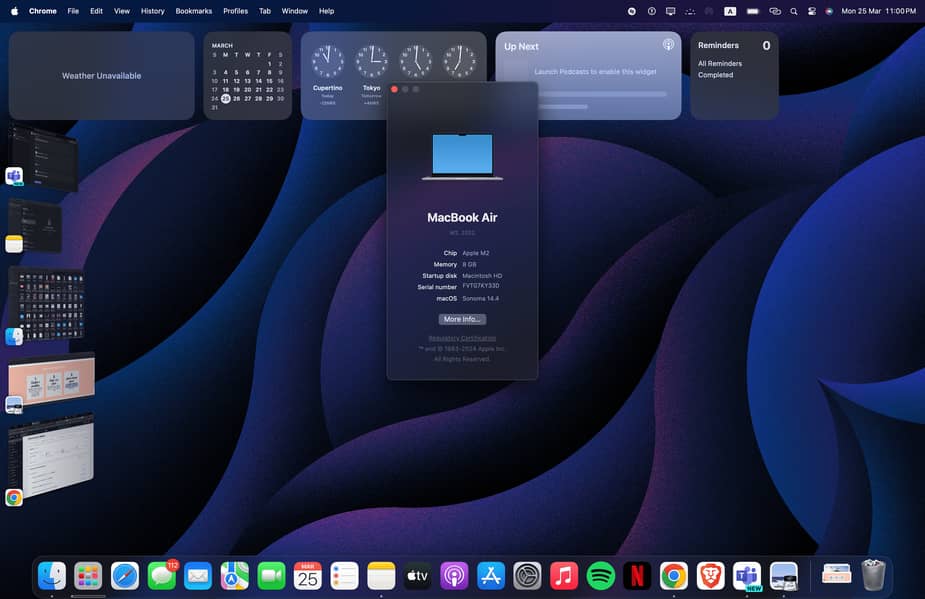925x599 pixels.
Task: Open the History menu
Action: click(152, 11)
